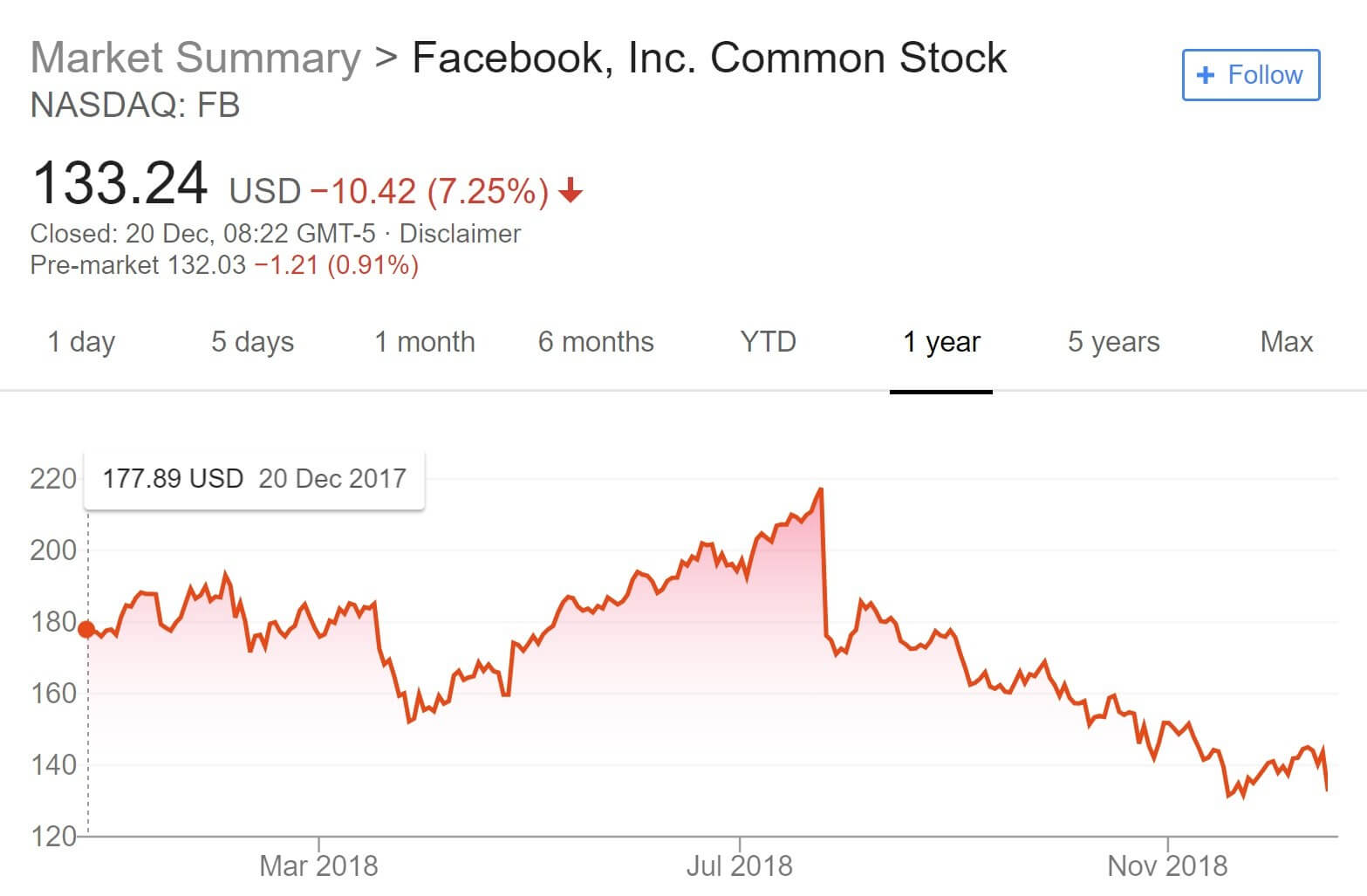Click the Follow button
Screen dimensions: 1367x896
pyautogui.click(x=1250, y=75)
